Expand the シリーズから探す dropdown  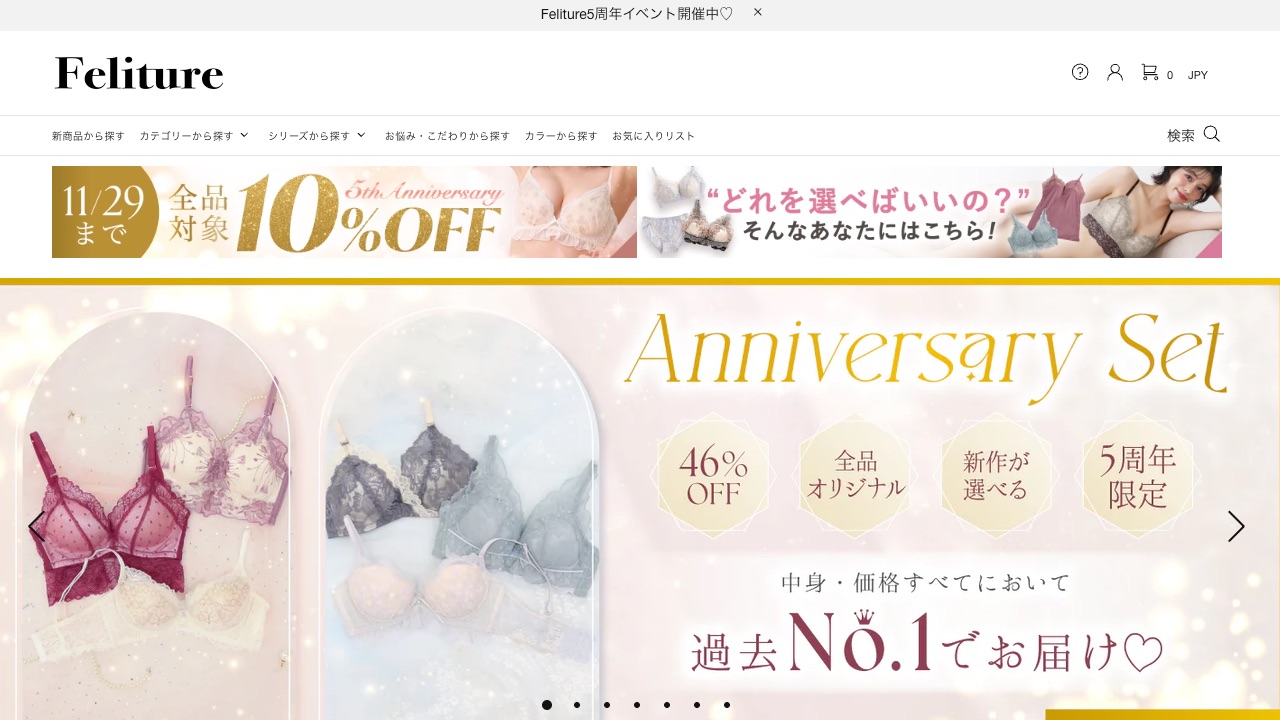(317, 136)
